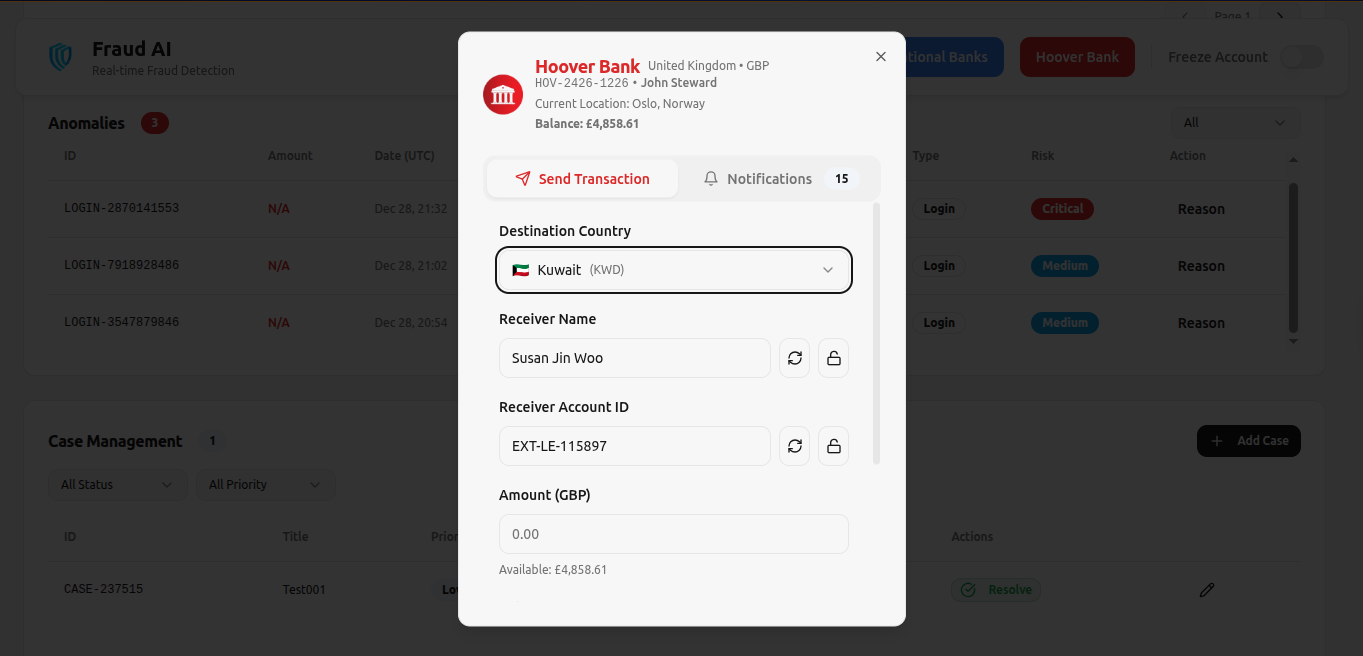Screen dimensions: 1363x656
Task: Edit case CASE-237515 with pencil icon
Action: 1207,590
